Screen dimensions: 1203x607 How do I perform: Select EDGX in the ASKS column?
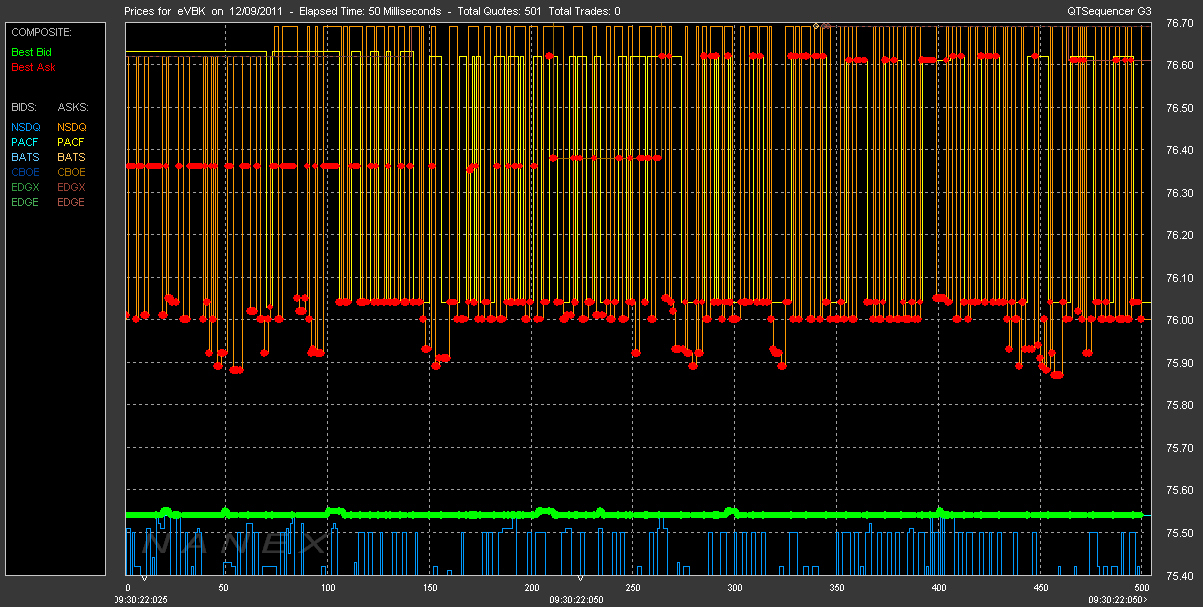72,187
